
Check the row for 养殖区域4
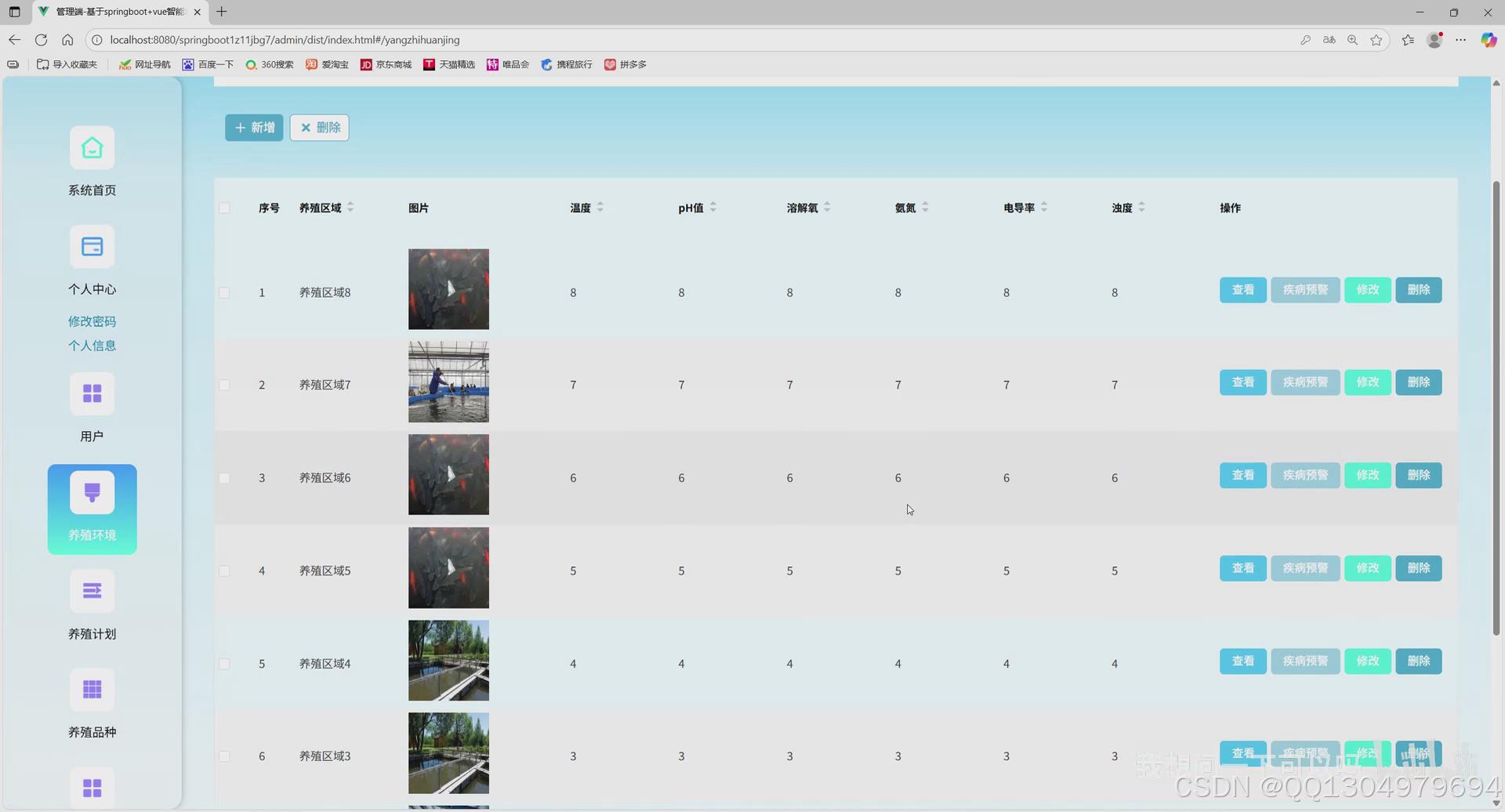[224, 664]
